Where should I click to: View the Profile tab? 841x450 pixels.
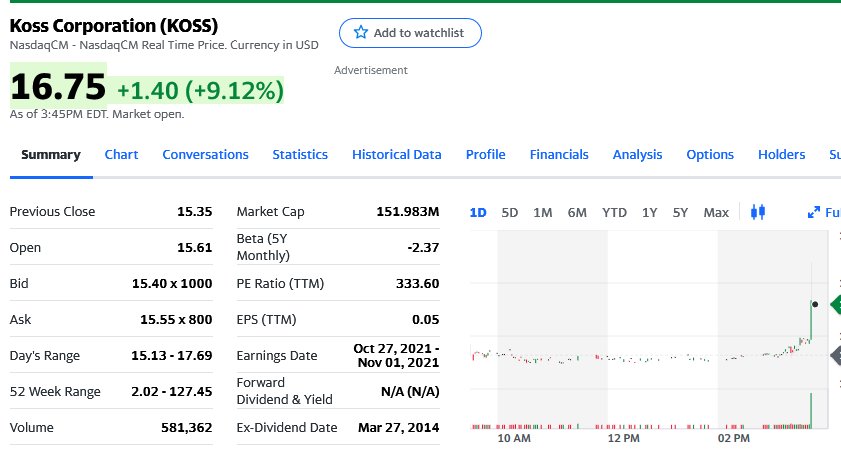[485, 154]
